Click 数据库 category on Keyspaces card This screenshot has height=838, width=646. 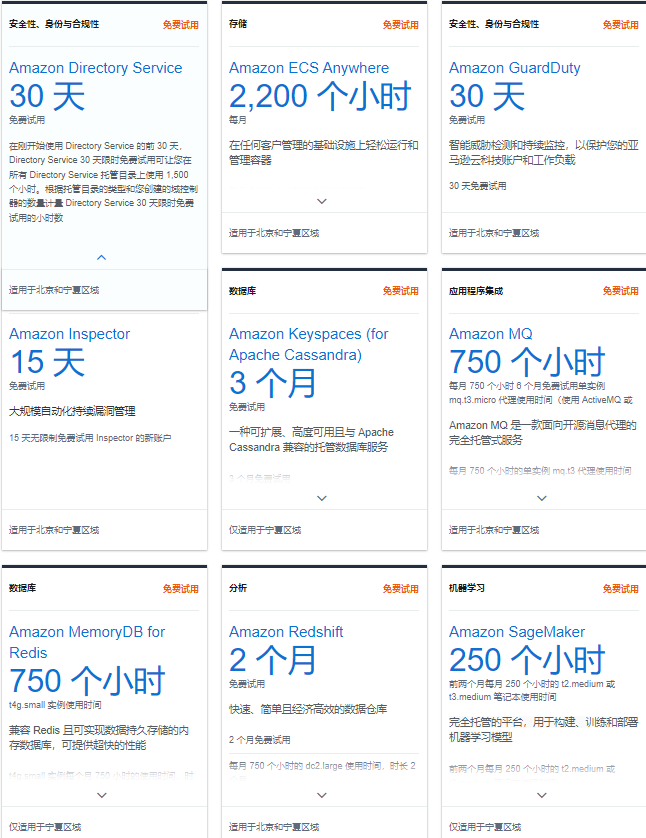pos(243,291)
